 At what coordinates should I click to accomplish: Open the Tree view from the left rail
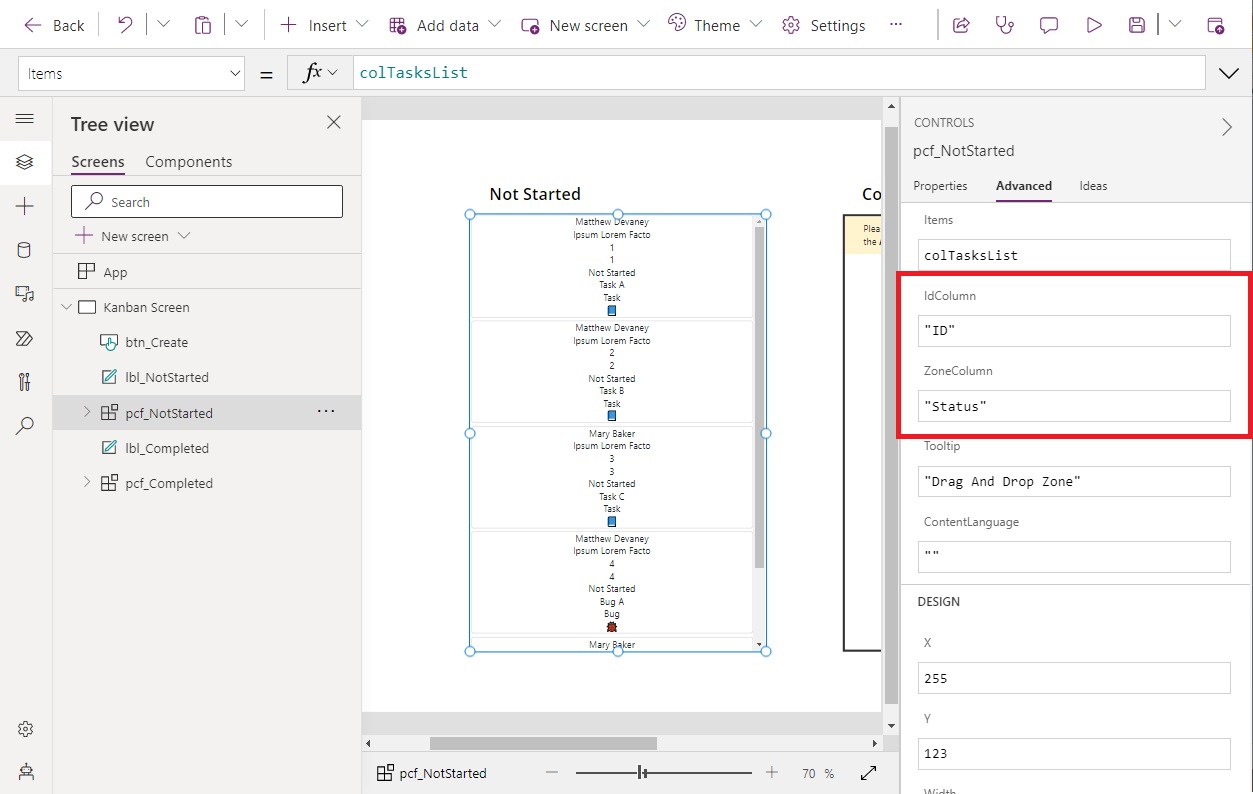coord(25,161)
